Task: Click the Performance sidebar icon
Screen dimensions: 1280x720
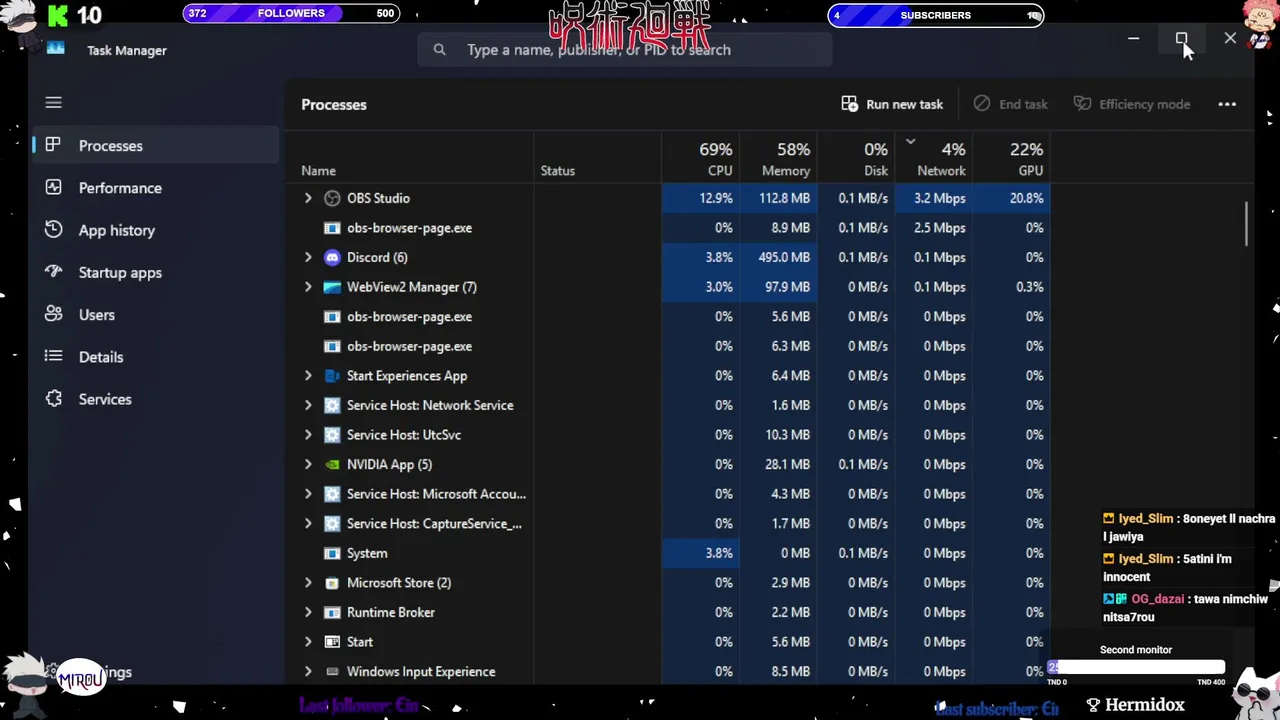Action: click(54, 187)
